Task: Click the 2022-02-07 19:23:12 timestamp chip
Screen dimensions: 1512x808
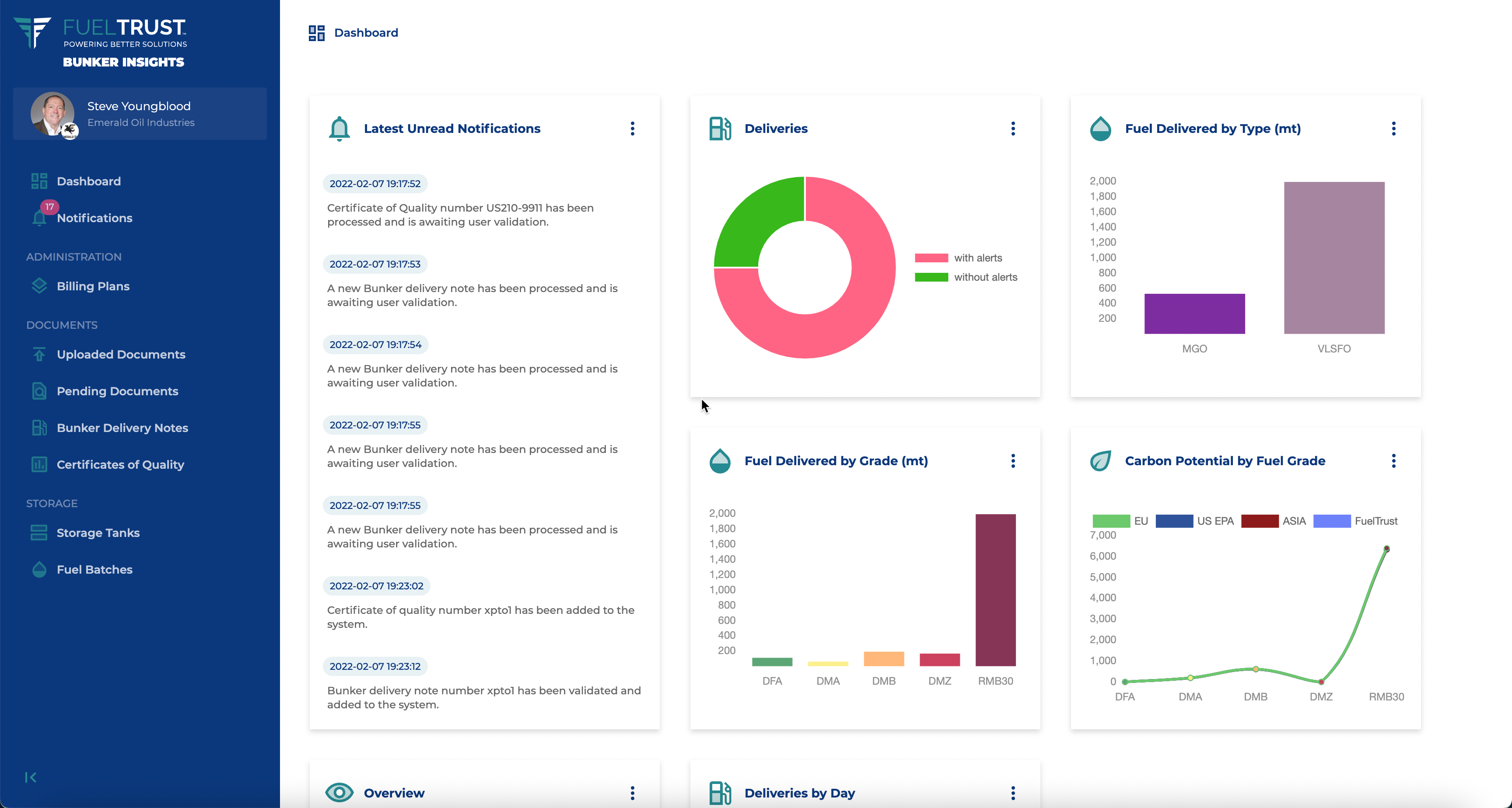Action: (375, 667)
